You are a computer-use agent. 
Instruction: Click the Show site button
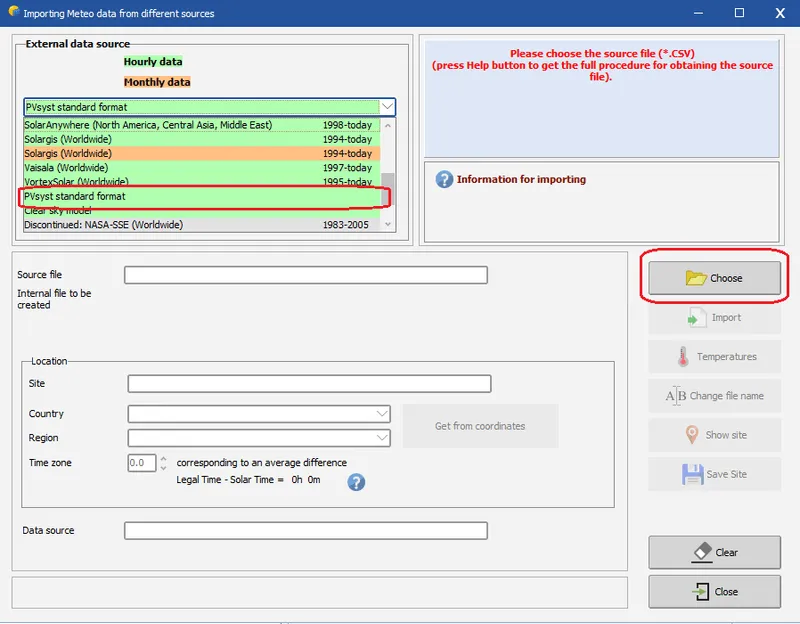[714, 435]
